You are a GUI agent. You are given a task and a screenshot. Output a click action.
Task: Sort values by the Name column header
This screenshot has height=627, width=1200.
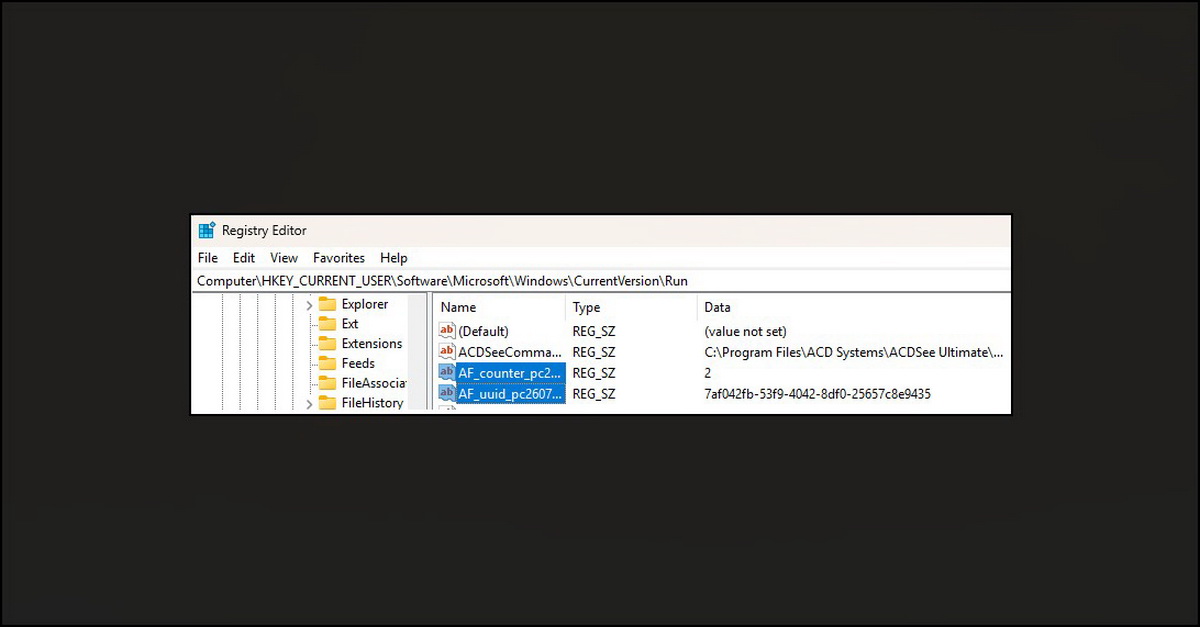click(x=500, y=308)
